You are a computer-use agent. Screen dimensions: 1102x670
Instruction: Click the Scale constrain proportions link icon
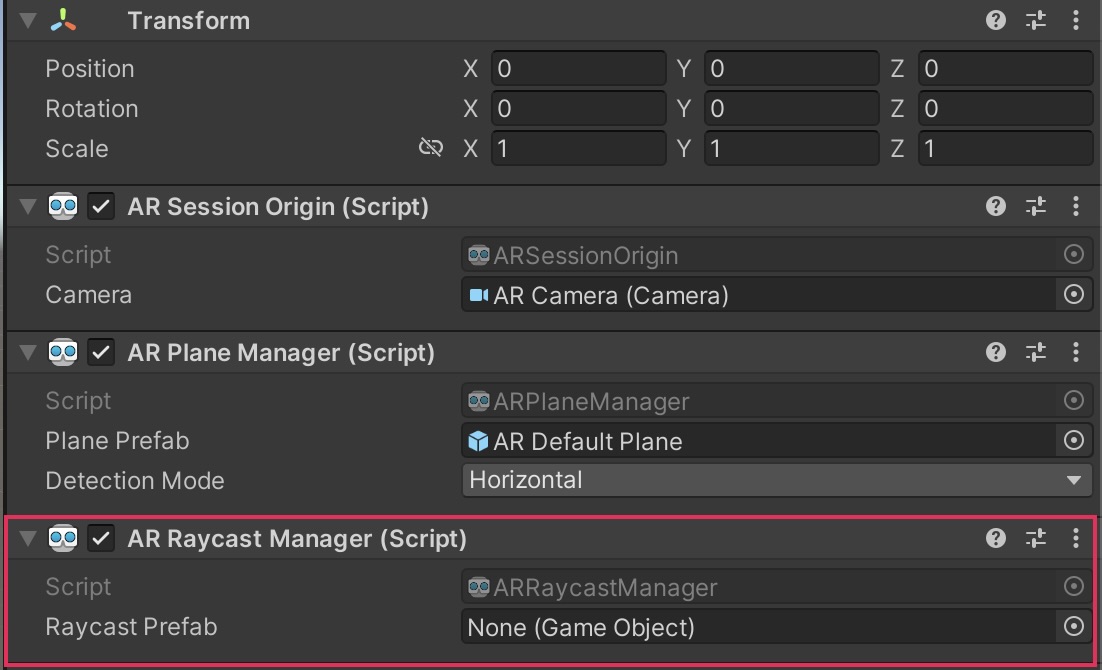[430, 148]
